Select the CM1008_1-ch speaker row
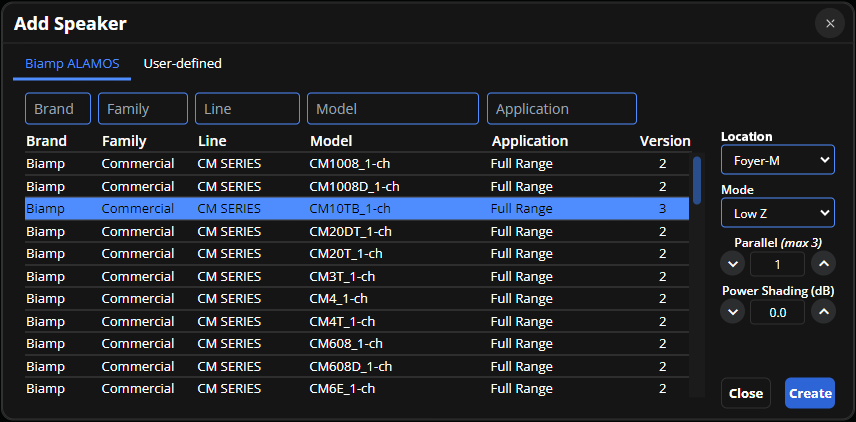Viewport: 856px width, 422px height. pyautogui.click(x=355, y=163)
